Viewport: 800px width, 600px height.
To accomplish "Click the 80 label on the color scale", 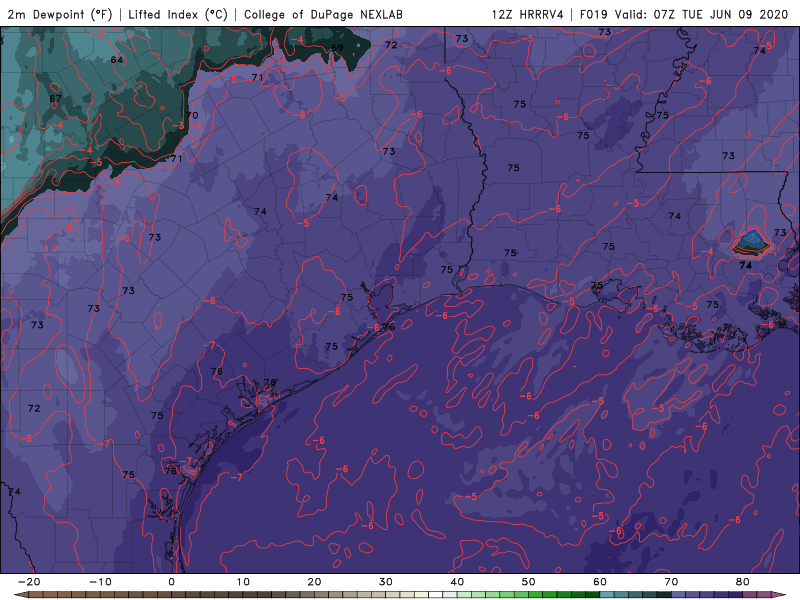I will (743, 582).
